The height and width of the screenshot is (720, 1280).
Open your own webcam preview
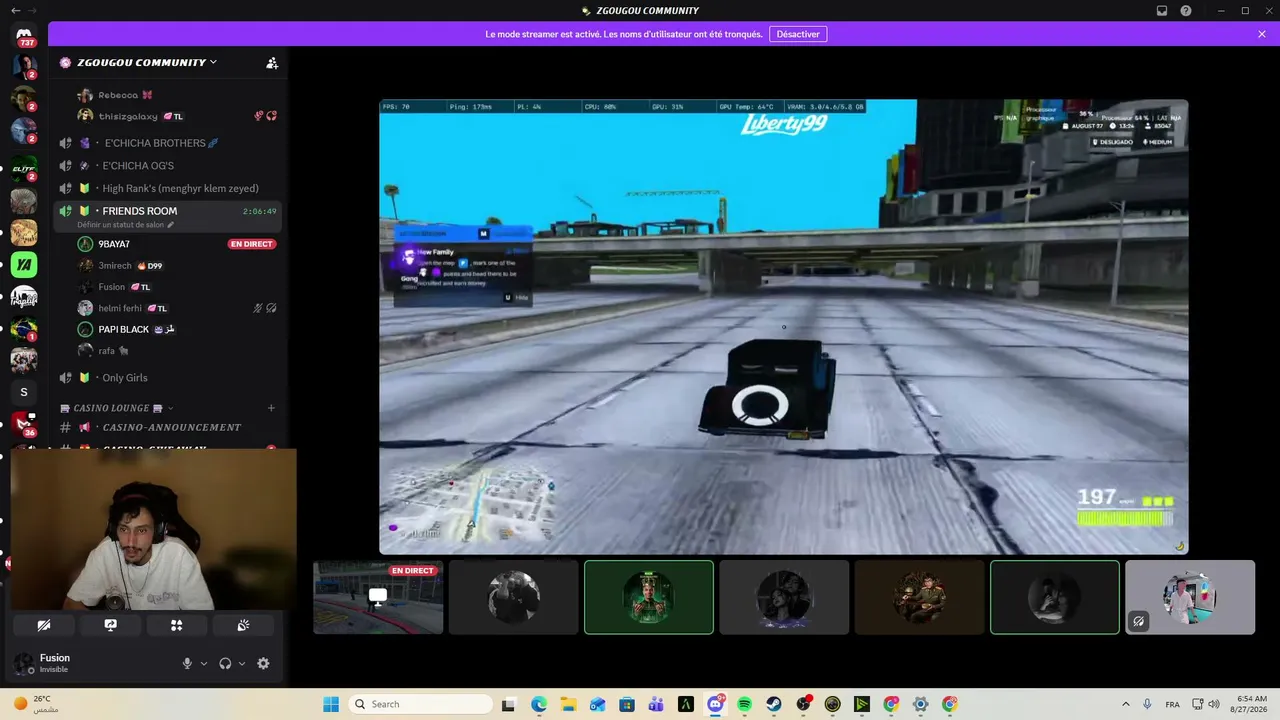coord(154,529)
